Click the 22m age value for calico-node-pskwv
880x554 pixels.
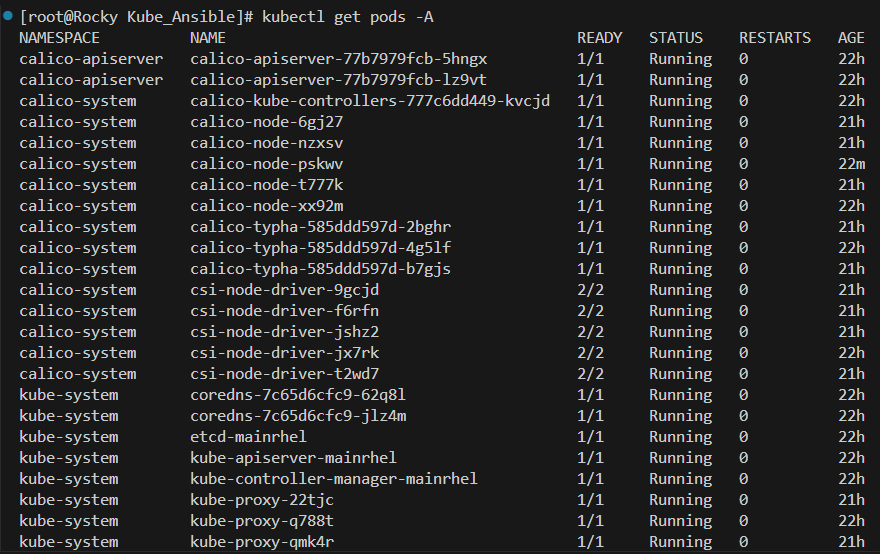click(x=851, y=164)
